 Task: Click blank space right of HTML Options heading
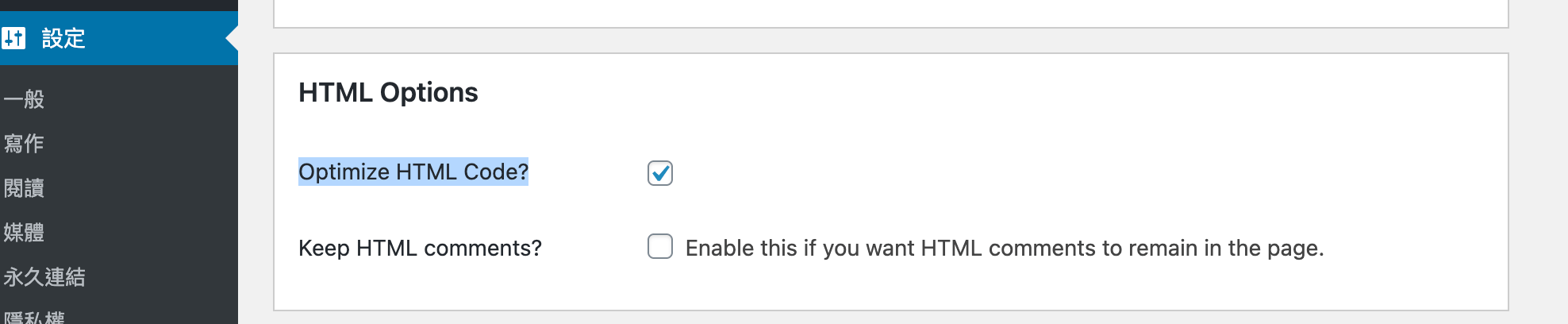click(952, 93)
